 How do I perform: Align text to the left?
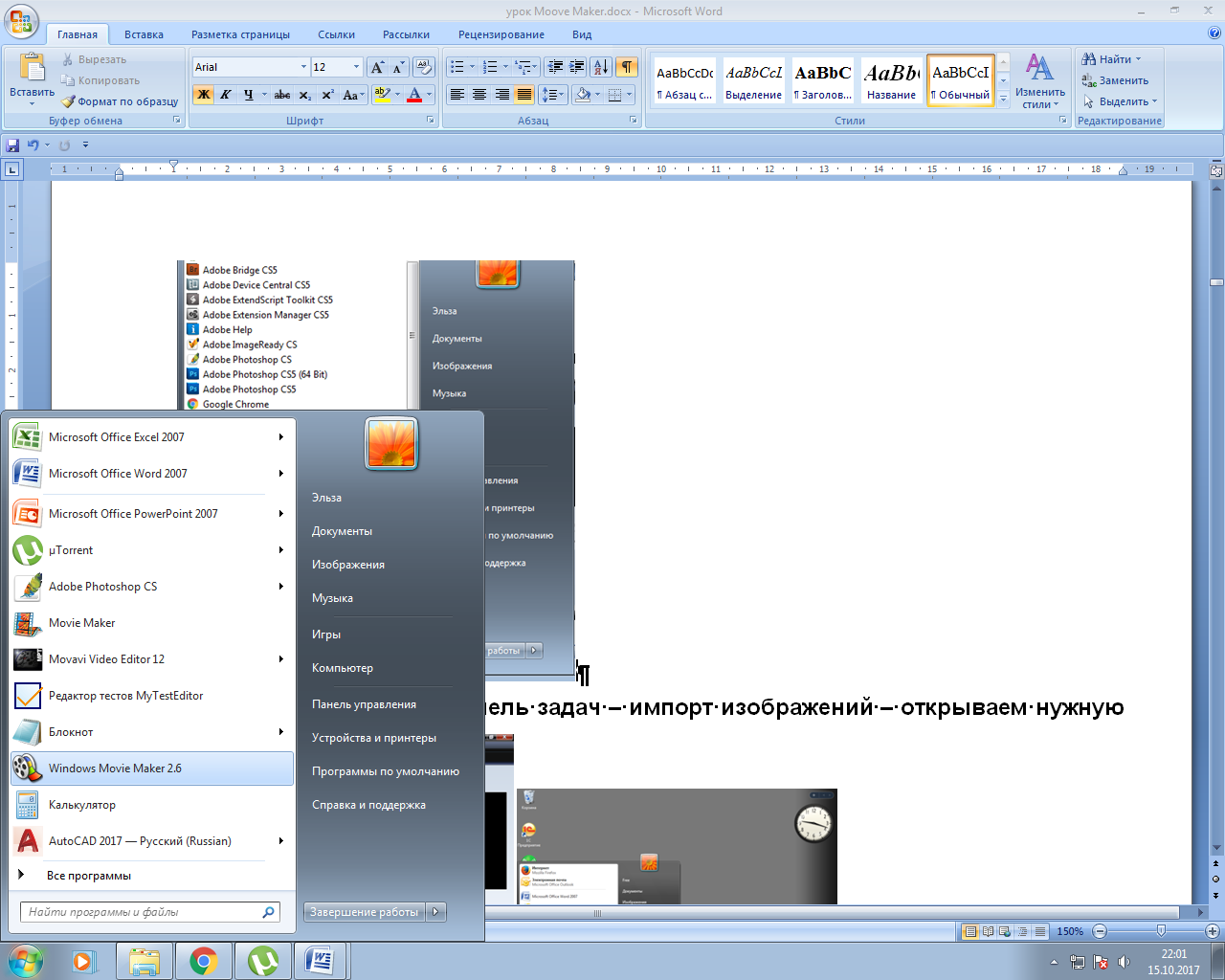457,95
